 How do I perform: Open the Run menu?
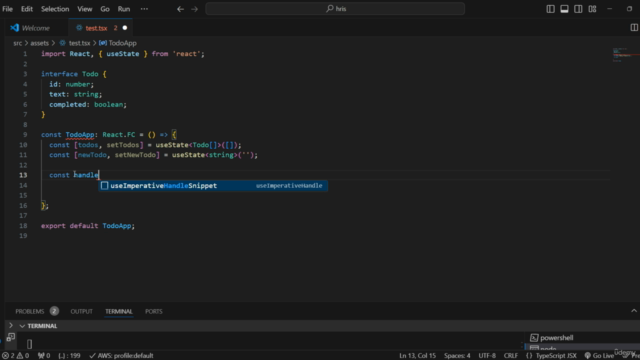click(x=124, y=9)
